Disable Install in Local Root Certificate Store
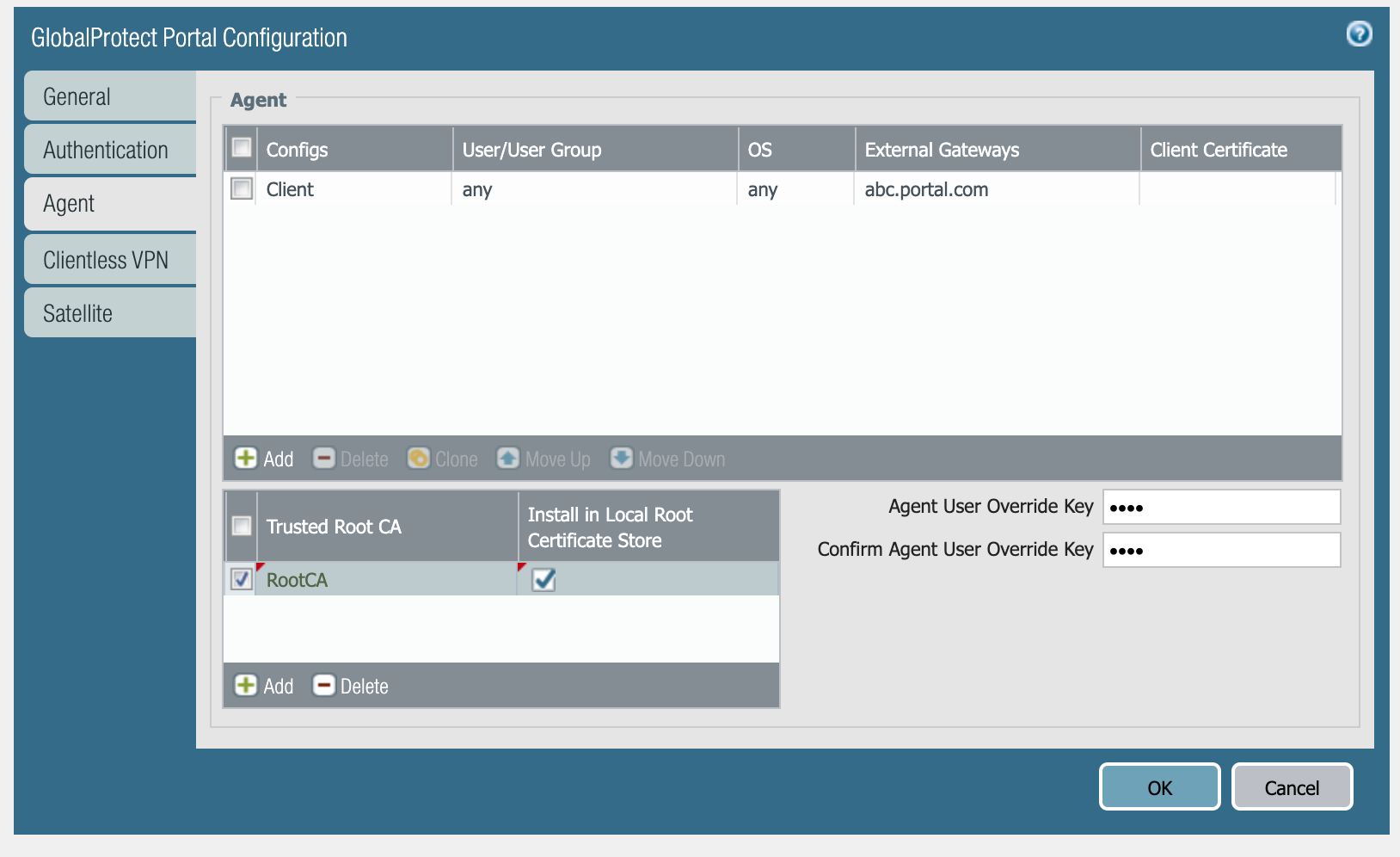 (543, 580)
